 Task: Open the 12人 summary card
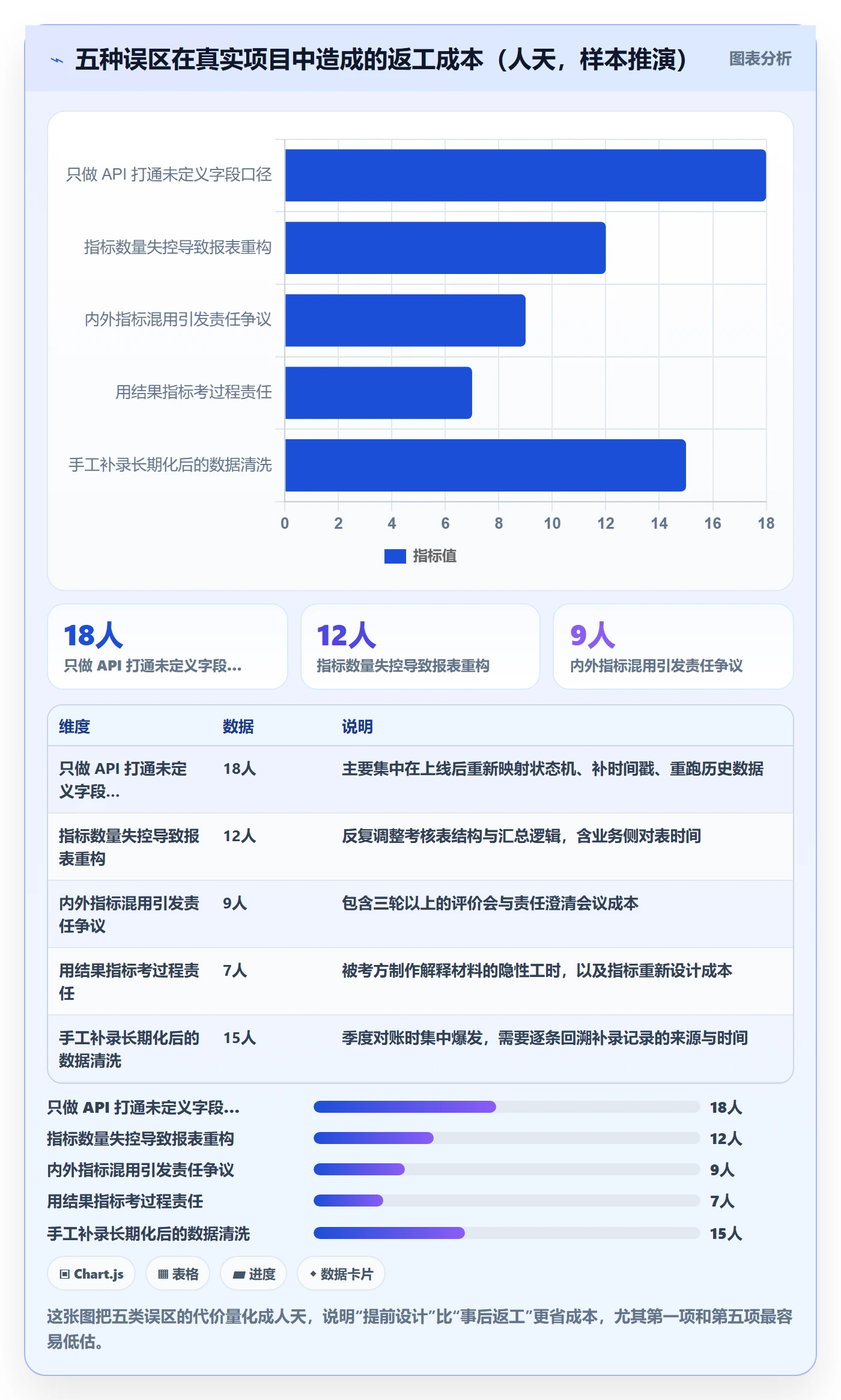pos(421,647)
